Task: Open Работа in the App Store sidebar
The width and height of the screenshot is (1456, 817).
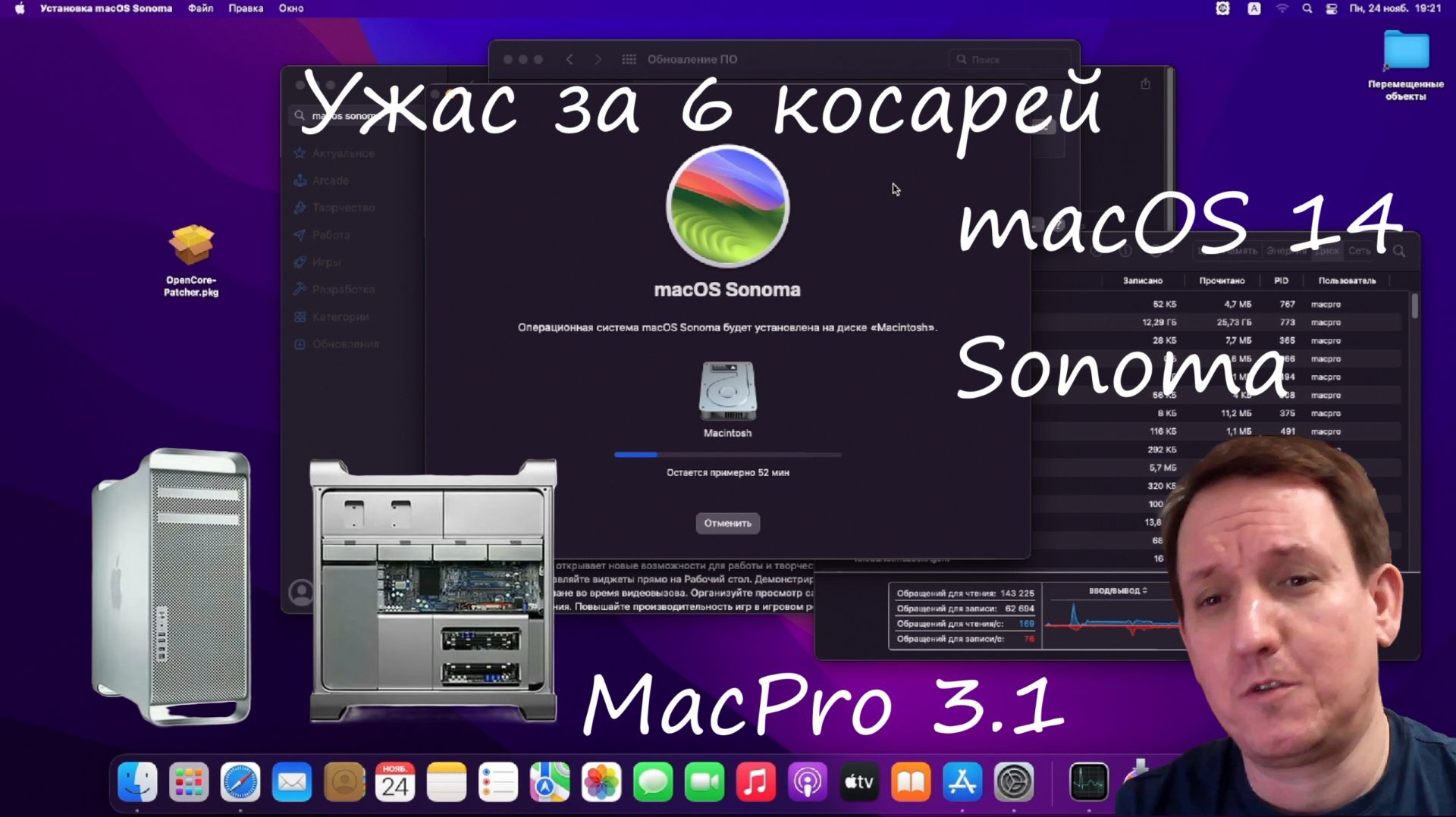Action: tap(322, 235)
